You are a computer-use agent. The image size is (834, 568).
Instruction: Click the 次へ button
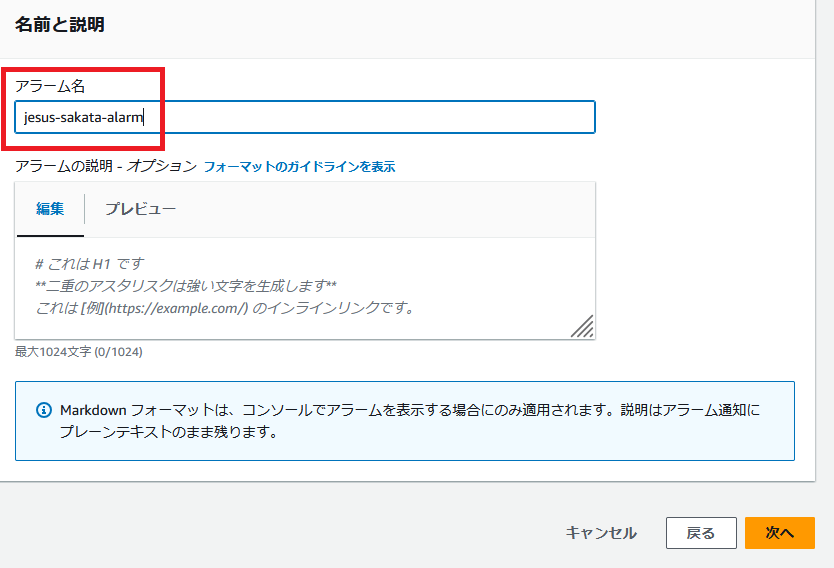[780, 533]
